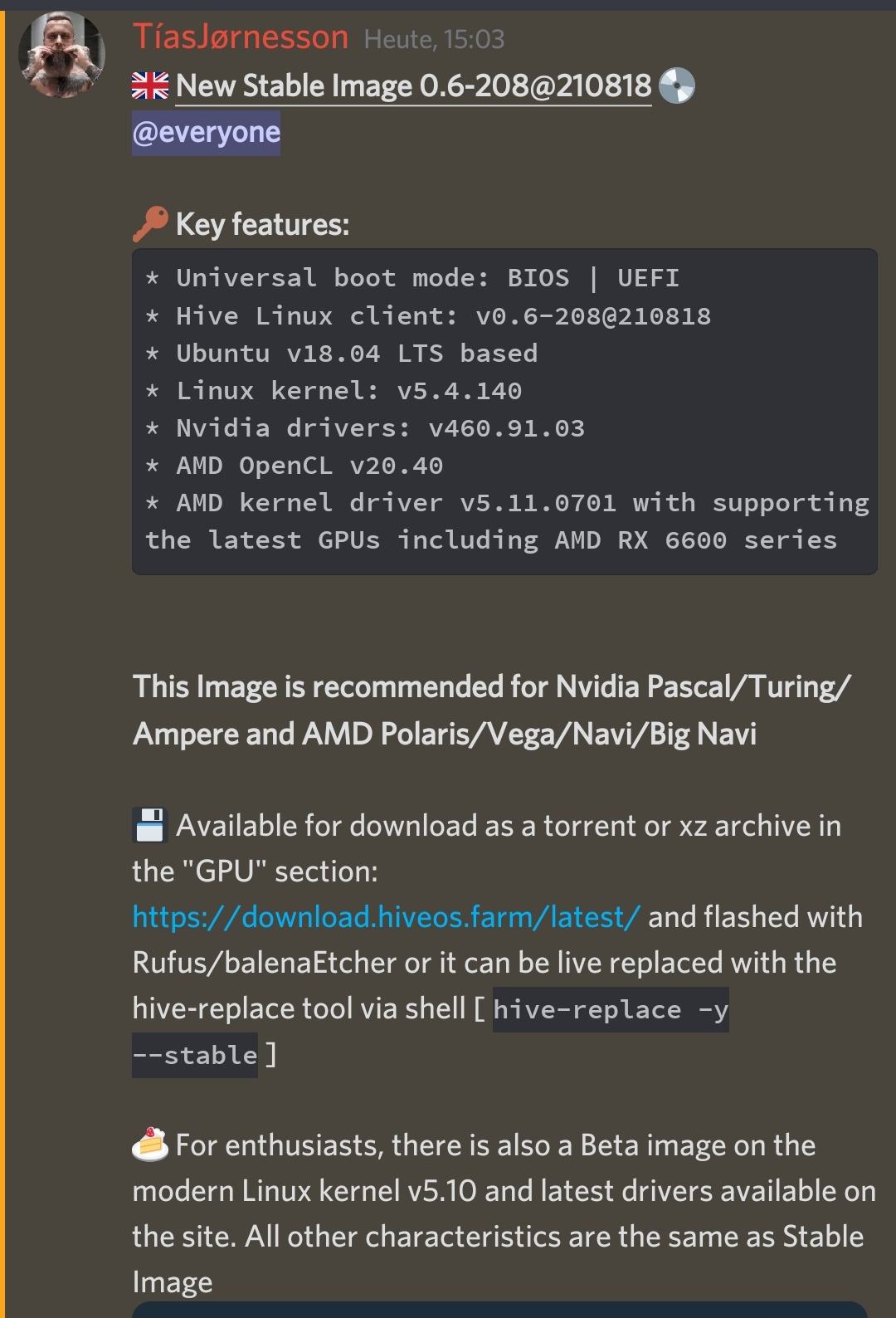Click the message timestamp Heute, 15:03
The image size is (896, 1318).
tap(434, 39)
